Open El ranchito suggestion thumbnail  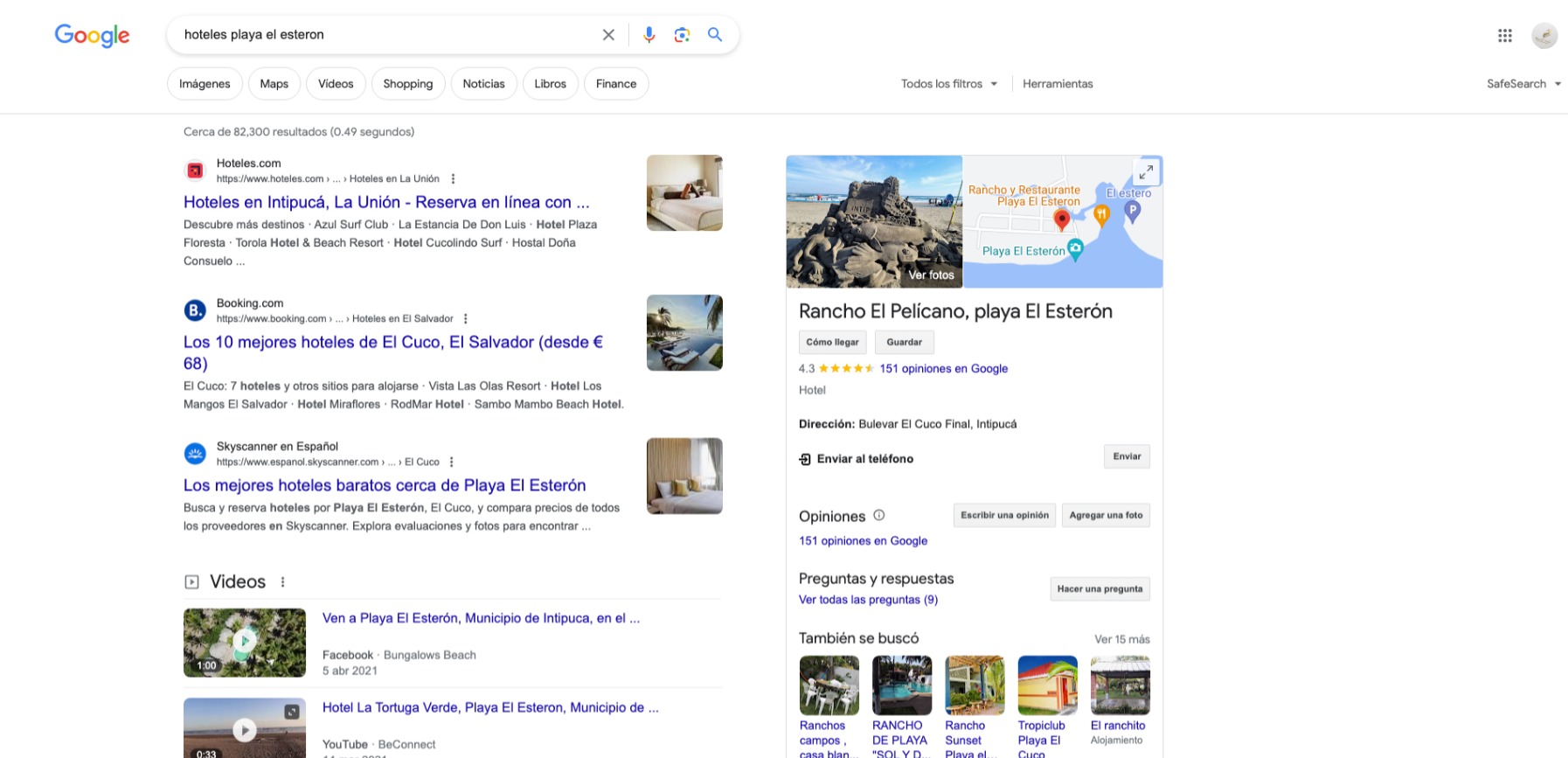pos(1120,685)
